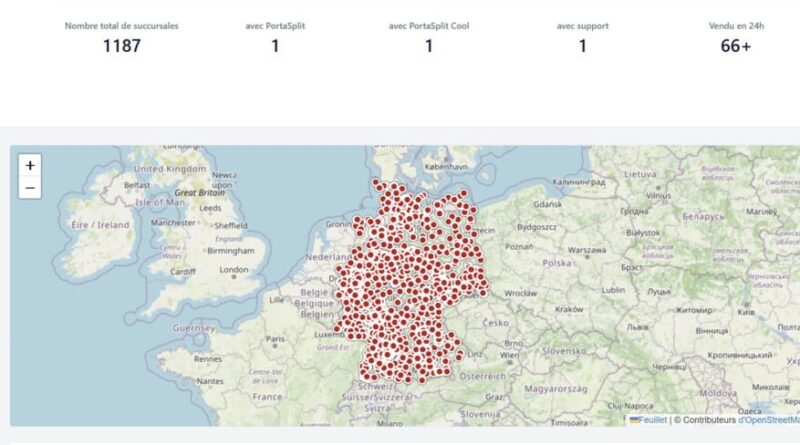Click the 'avec PortaSplit Cool' statistic

point(429,38)
